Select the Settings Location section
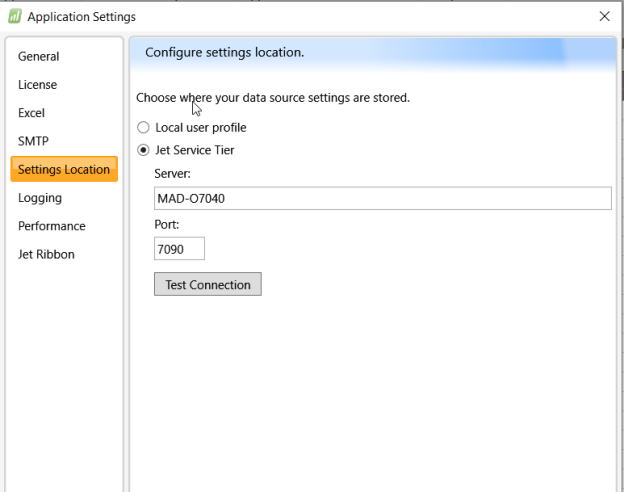 click(x=64, y=169)
